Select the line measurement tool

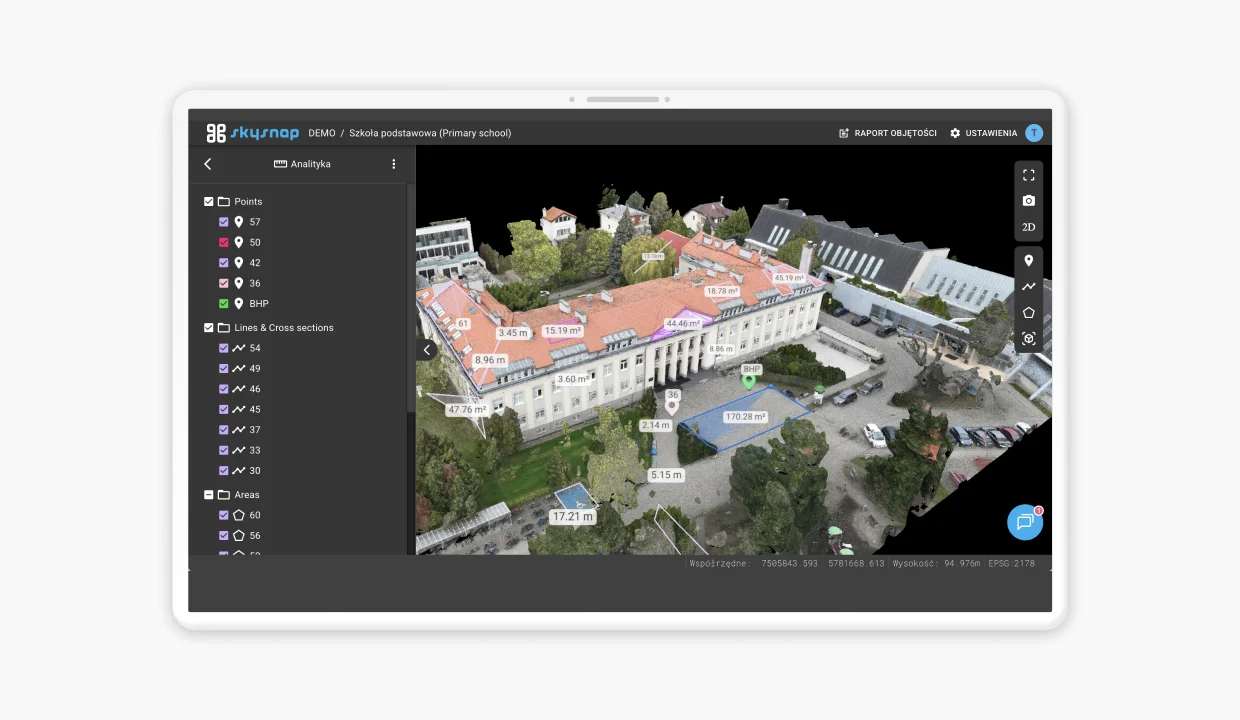click(x=1028, y=286)
